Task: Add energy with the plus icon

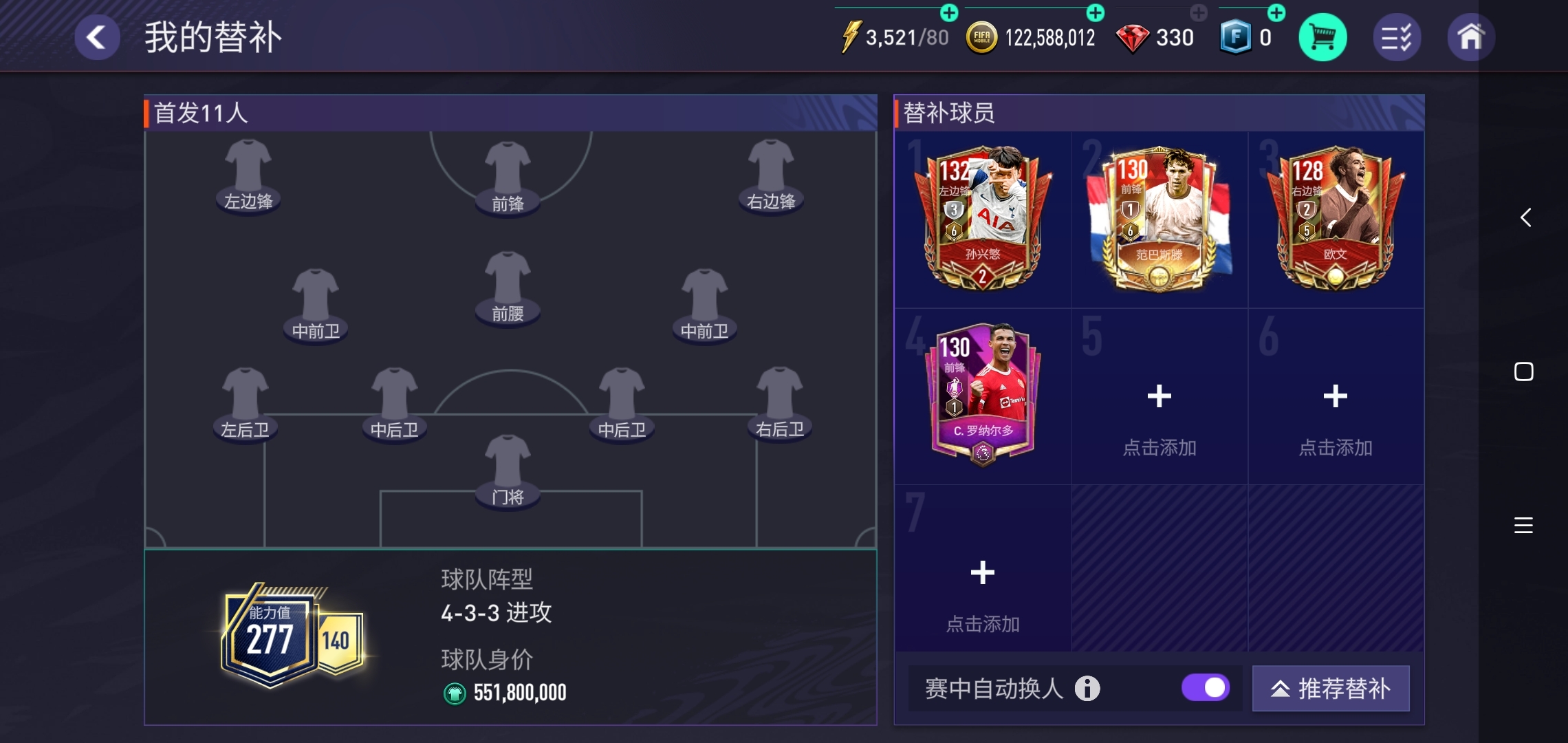Action: (x=949, y=12)
